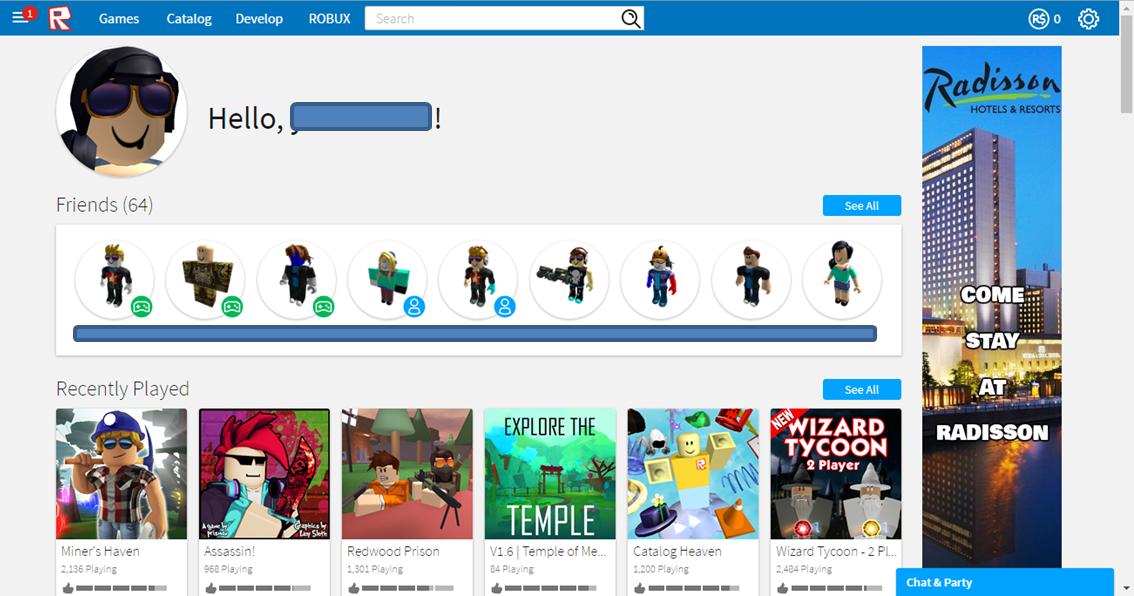Open blonde friend avatar in teal shirt

point(388,280)
